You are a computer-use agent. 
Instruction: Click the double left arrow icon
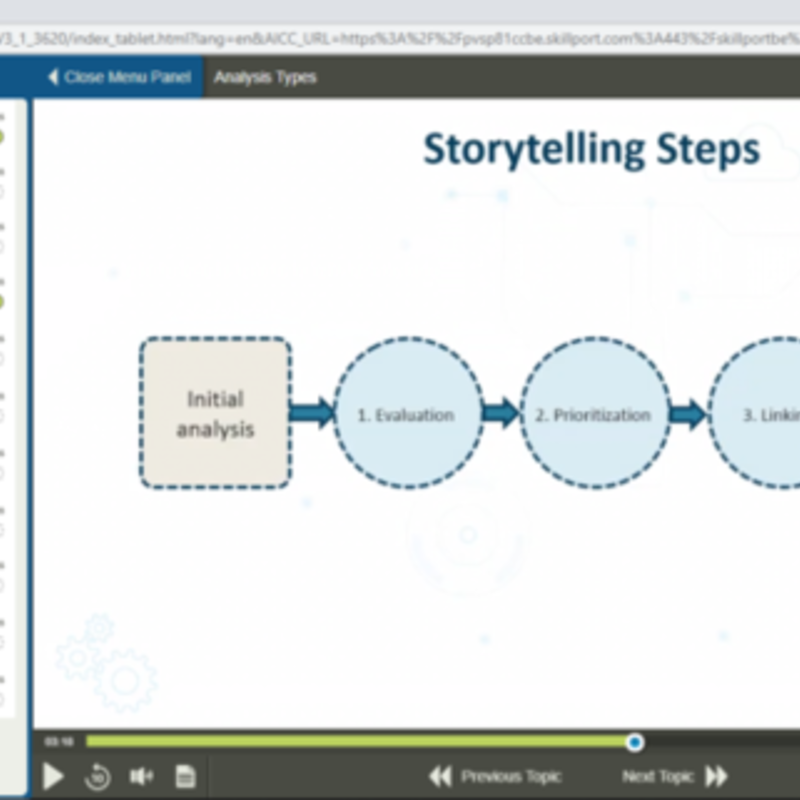tap(440, 776)
